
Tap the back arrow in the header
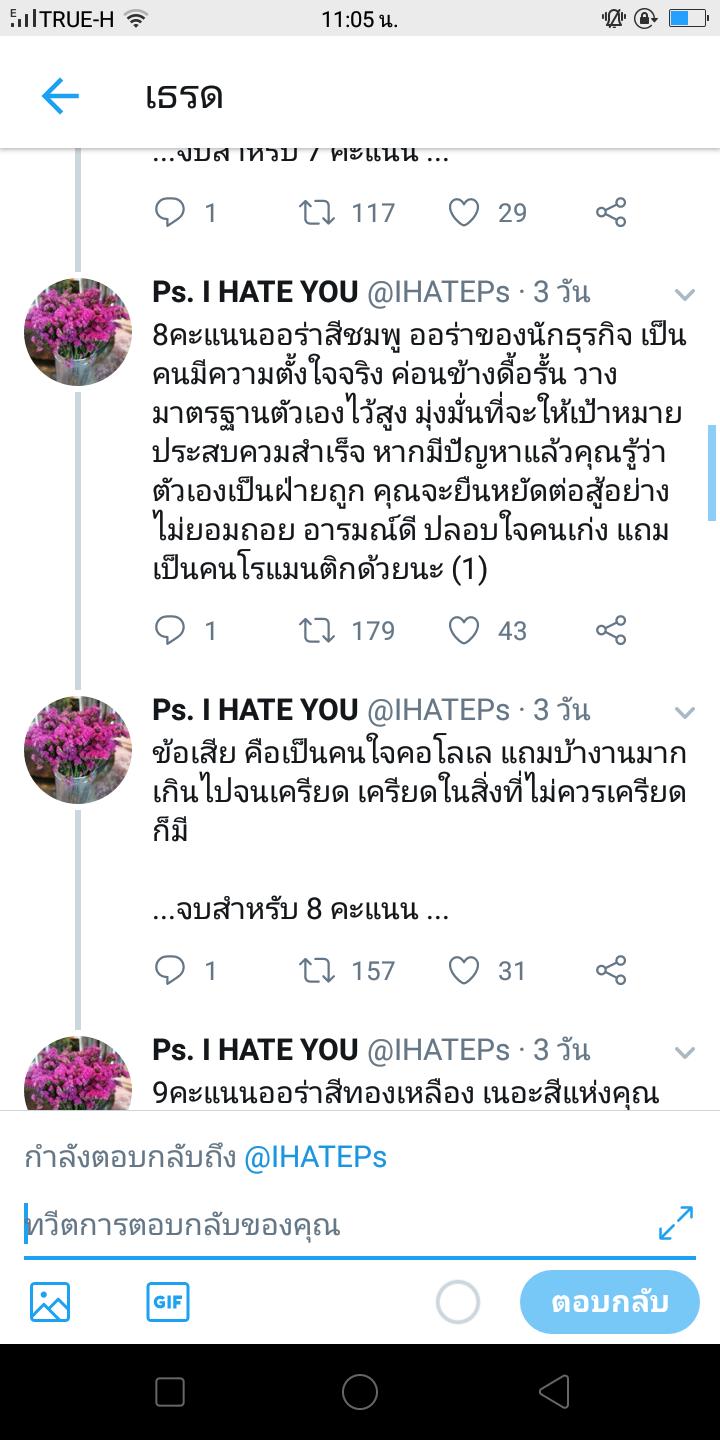tap(60, 96)
